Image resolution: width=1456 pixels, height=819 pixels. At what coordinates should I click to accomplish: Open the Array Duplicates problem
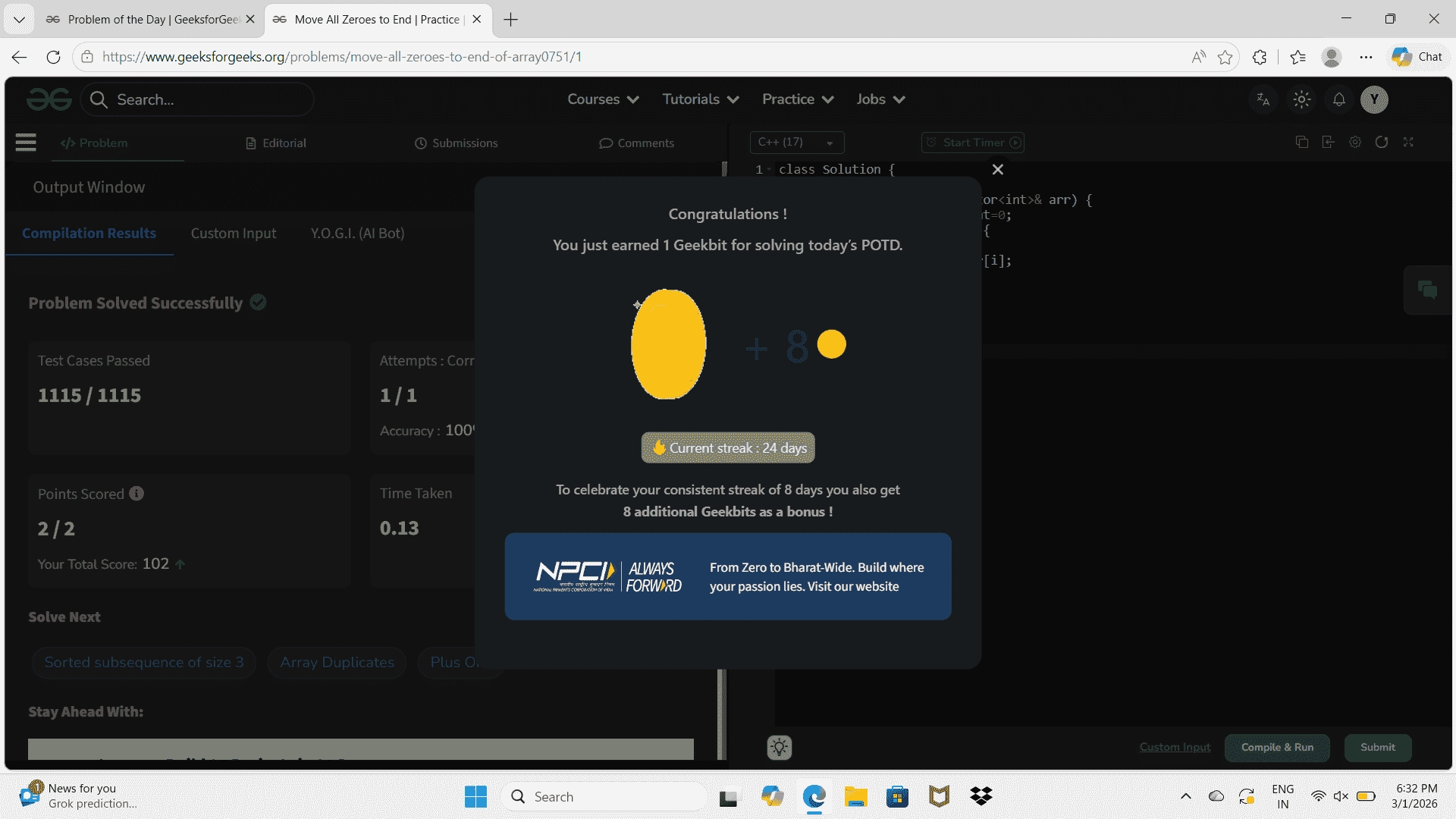pyautogui.click(x=337, y=663)
